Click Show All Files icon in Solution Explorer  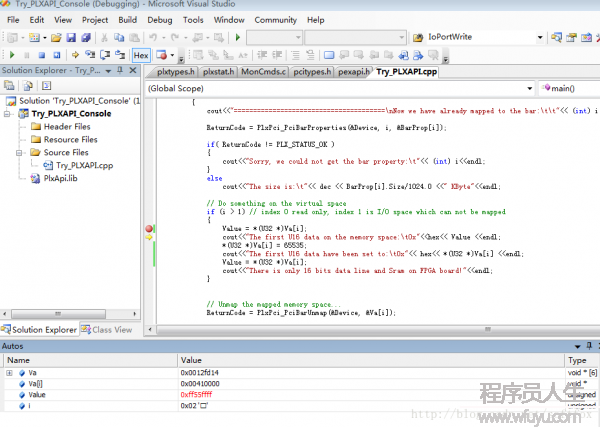28,85
